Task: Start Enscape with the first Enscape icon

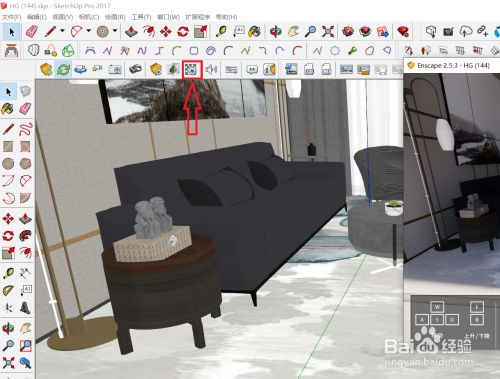Action: click(46, 69)
